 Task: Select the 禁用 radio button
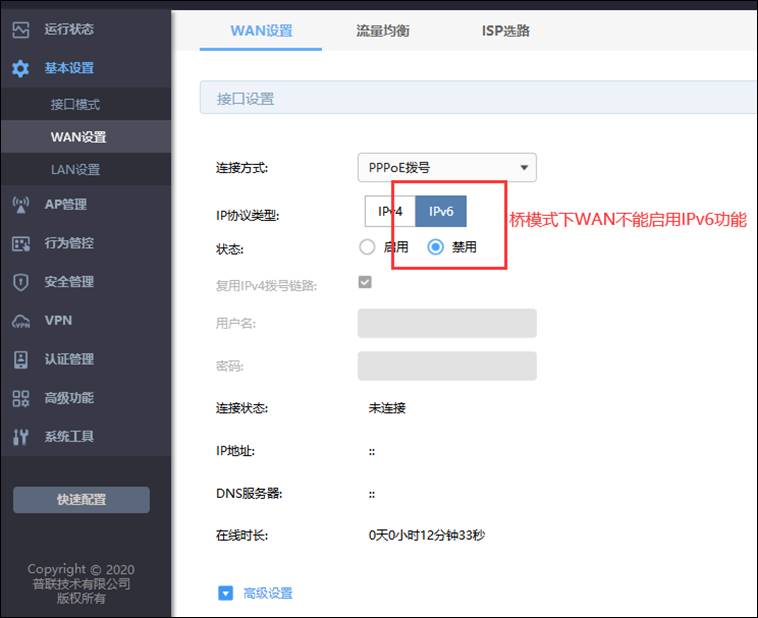(x=436, y=247)
